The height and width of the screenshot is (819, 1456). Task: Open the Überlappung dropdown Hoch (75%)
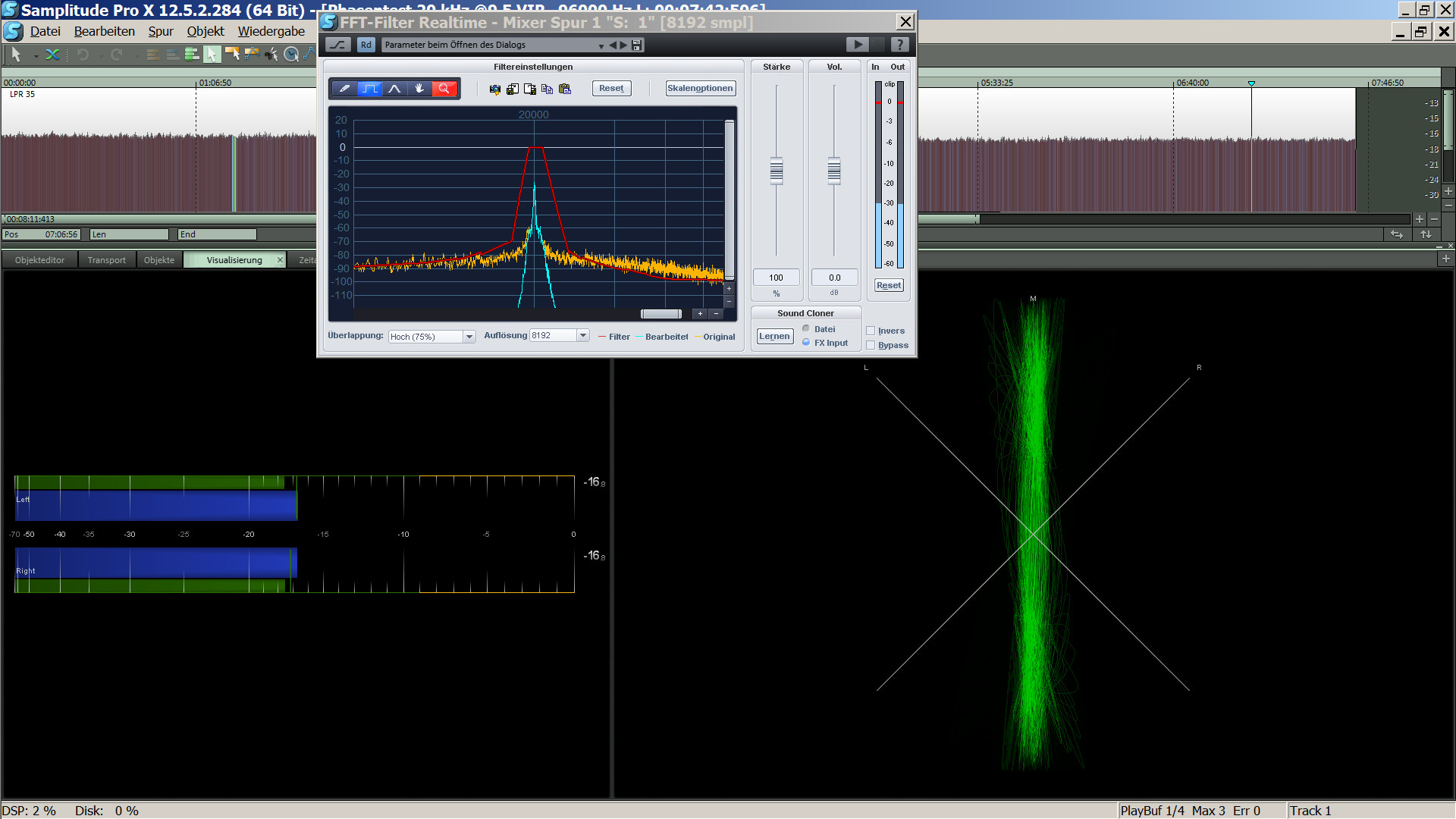(469, 337)
